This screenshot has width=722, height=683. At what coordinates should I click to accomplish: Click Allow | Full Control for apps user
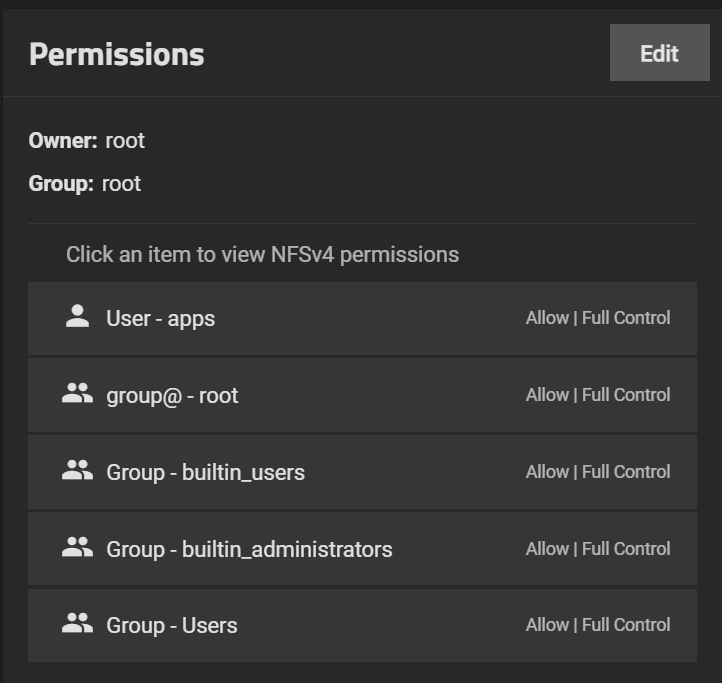598,318
